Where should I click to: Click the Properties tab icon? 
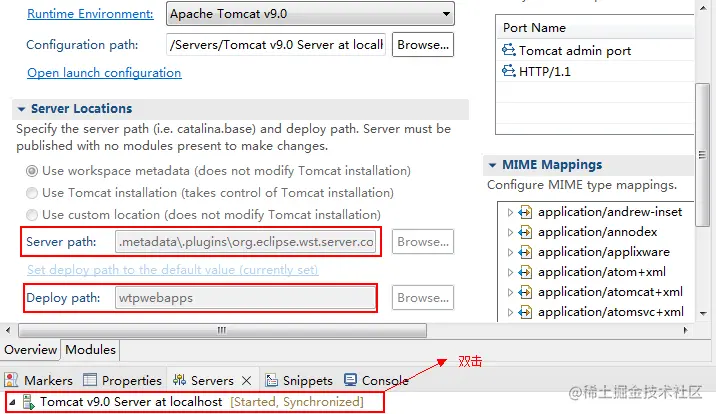90,380
